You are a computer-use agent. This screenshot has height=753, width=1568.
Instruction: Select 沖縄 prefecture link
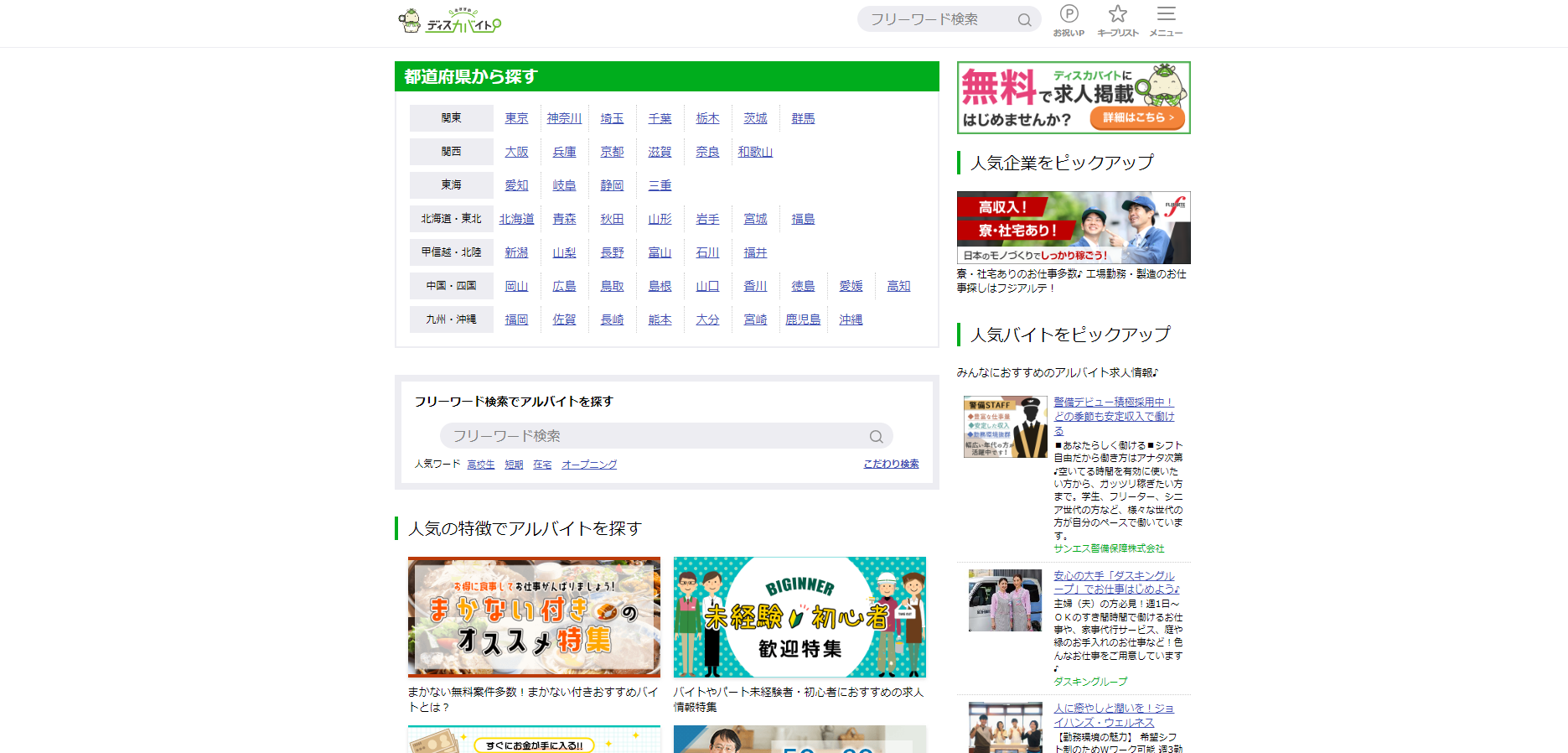(851, 319)
